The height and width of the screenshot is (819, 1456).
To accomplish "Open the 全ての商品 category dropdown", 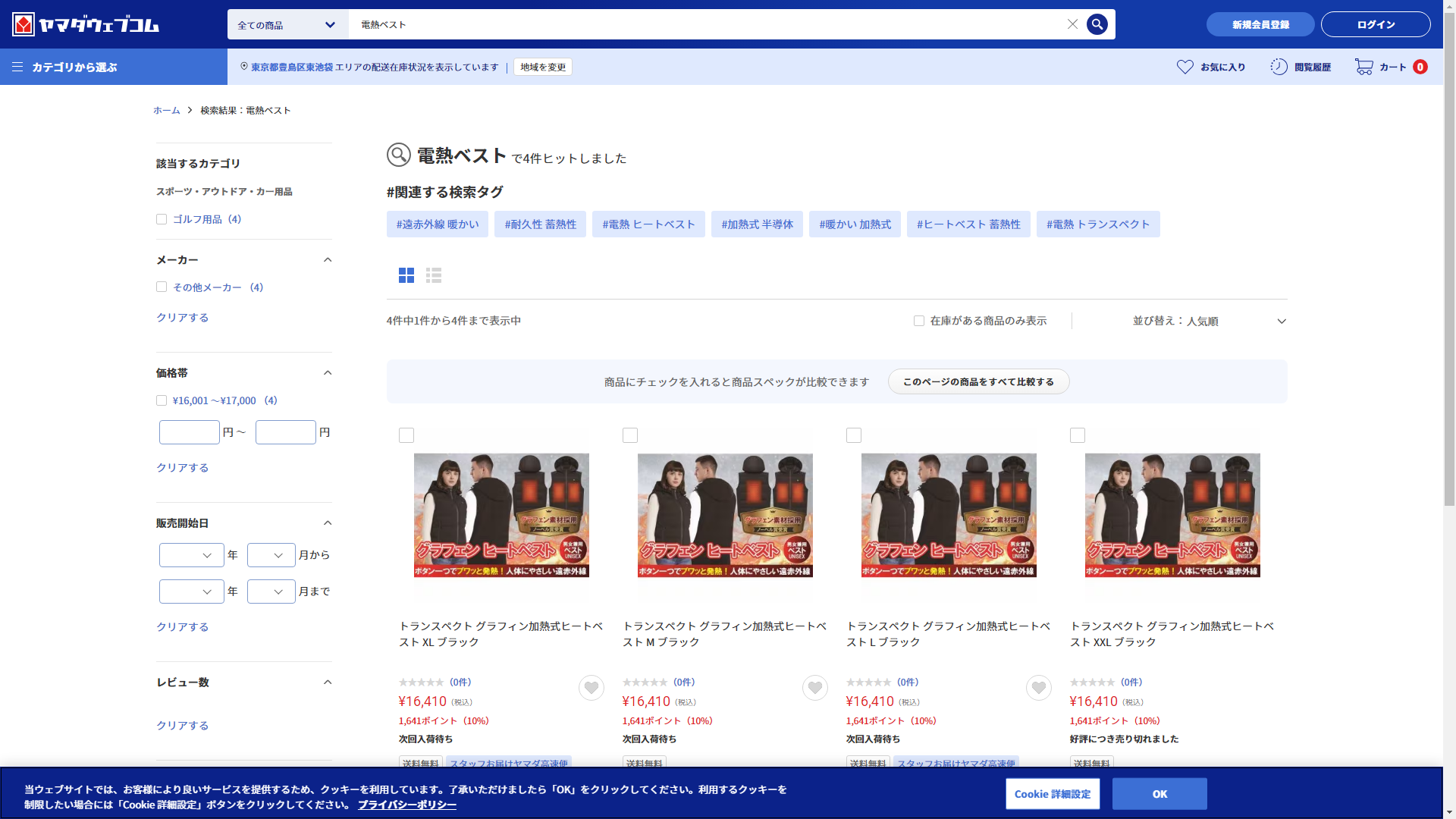I will point(287,25).
